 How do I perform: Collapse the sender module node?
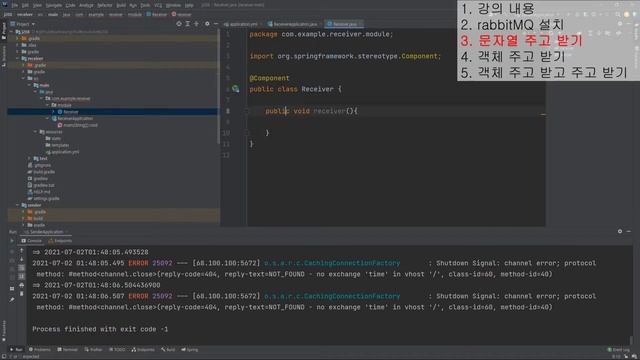pyautogui.click(x=17, y=205)
